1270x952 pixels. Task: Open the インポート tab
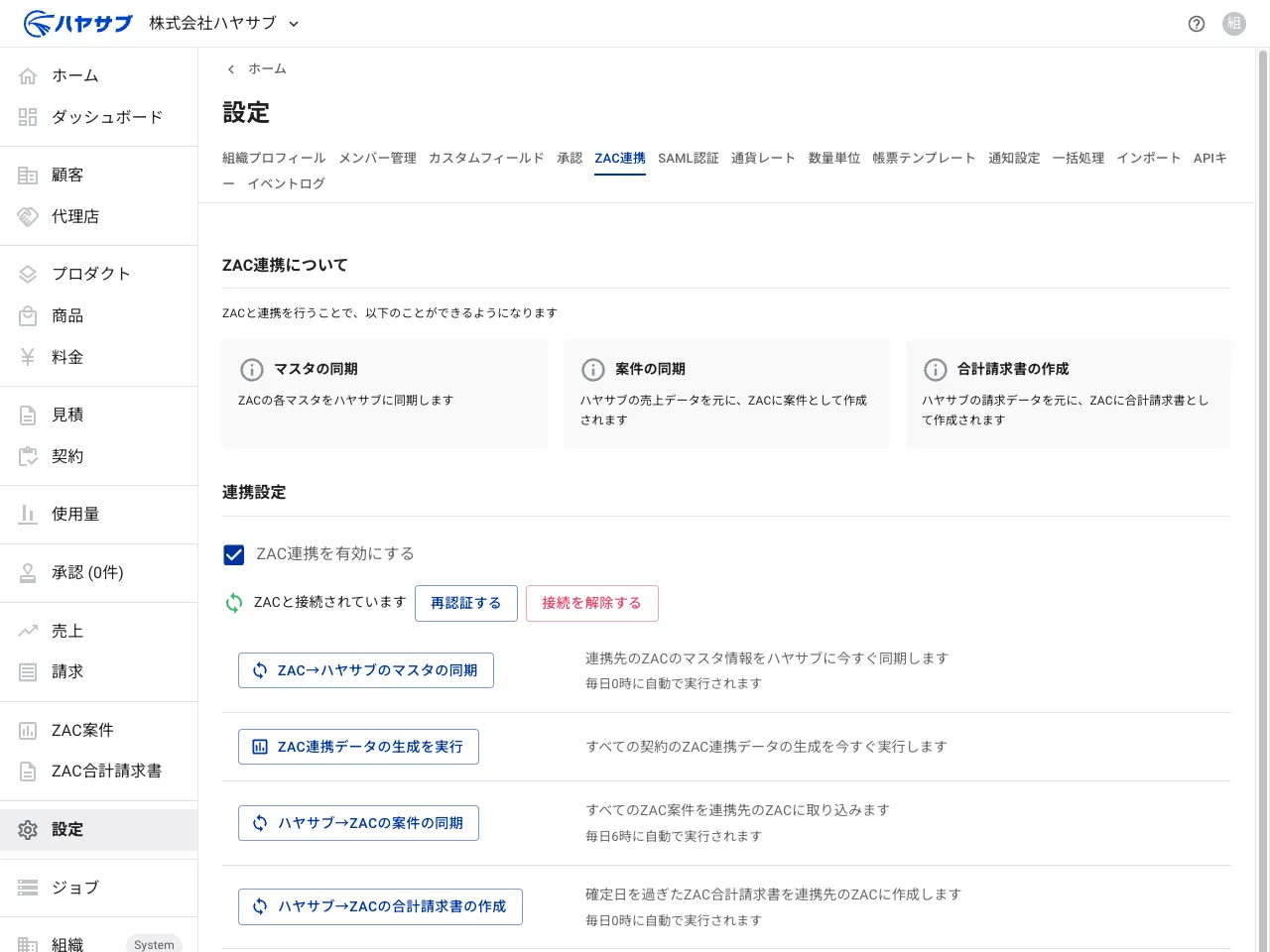click(x=1148, y=158)
